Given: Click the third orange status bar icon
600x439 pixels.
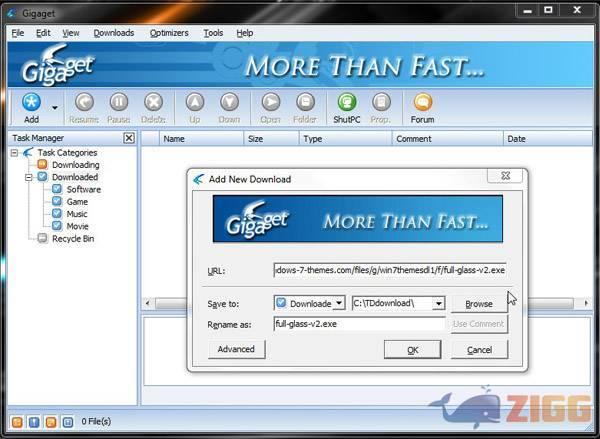Looking at the screenshot, I should 51,422.
